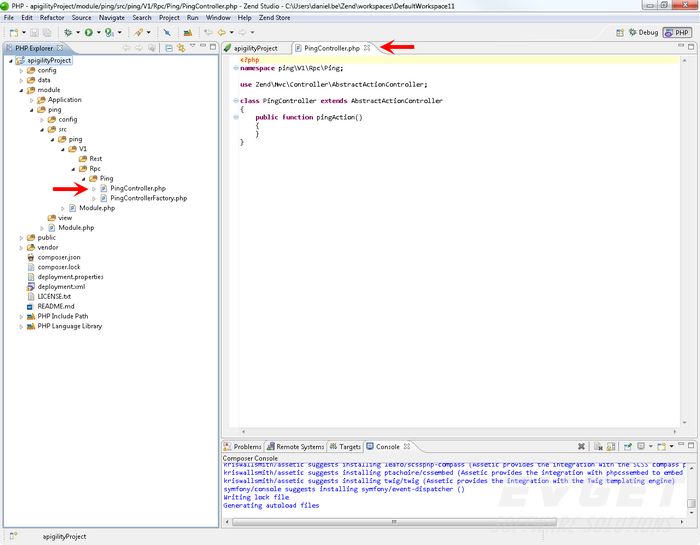700x545 pixels.
Task: Maximize the editor area
Action: coord(691,46)
